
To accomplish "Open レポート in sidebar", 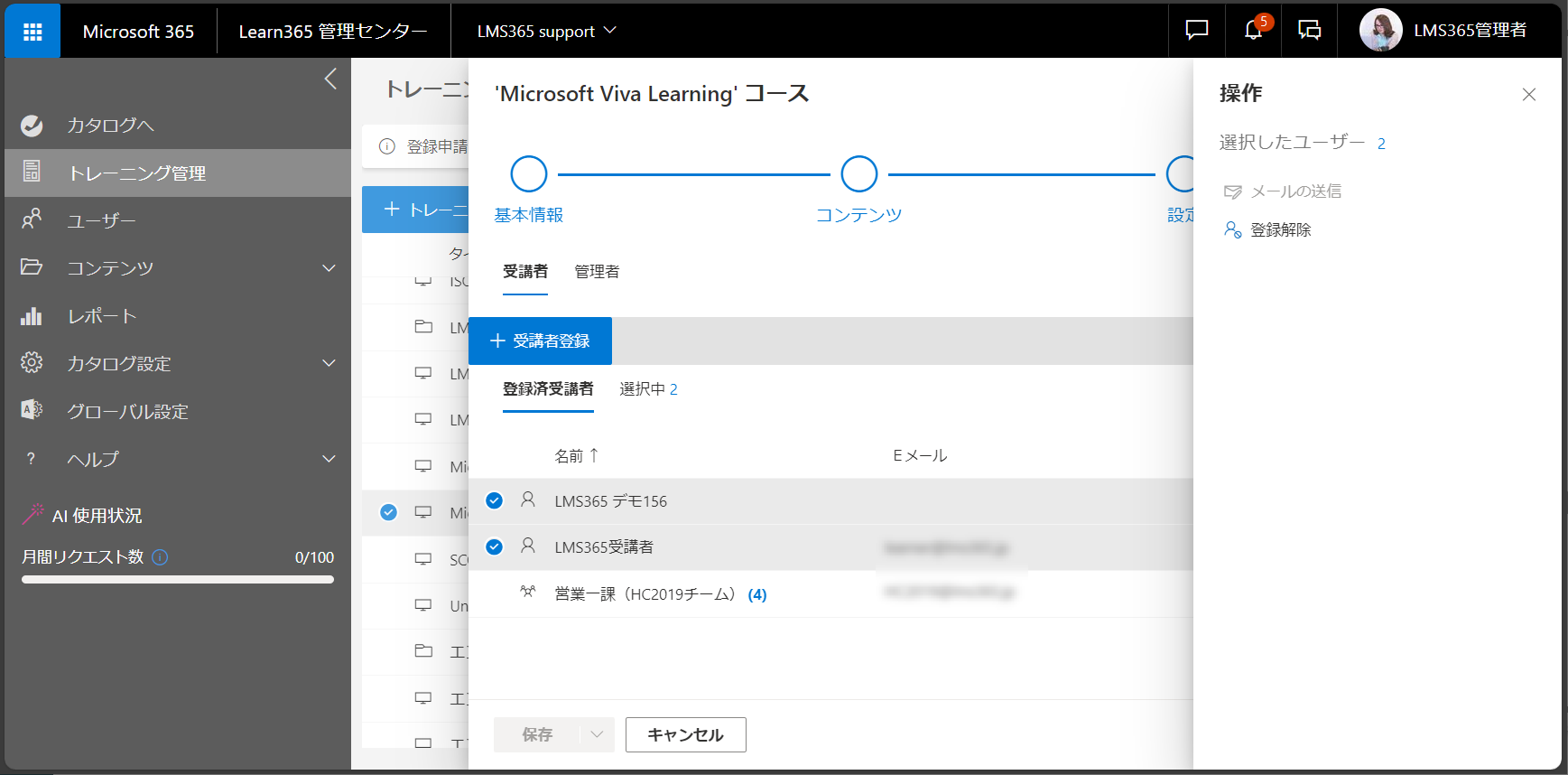I will (x=178, y=316).
